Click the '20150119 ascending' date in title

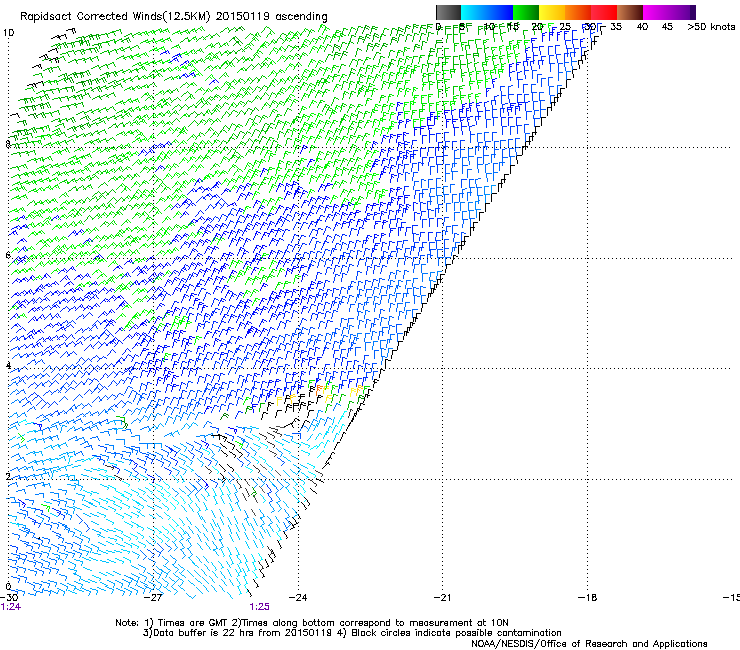(271, 17)
